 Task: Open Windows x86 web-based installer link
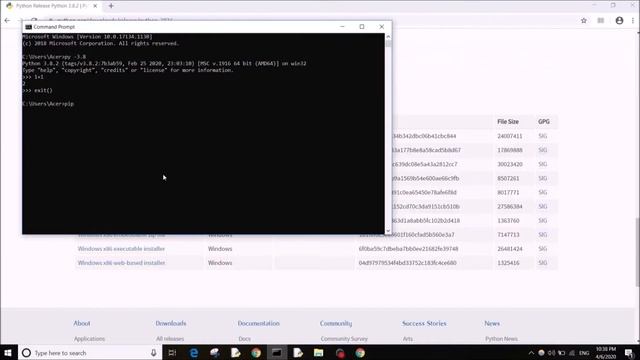tap(121, 263)
